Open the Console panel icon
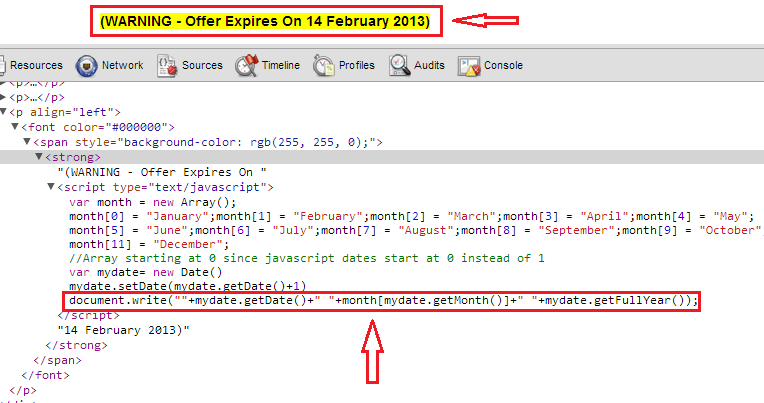 coord(469,66)
